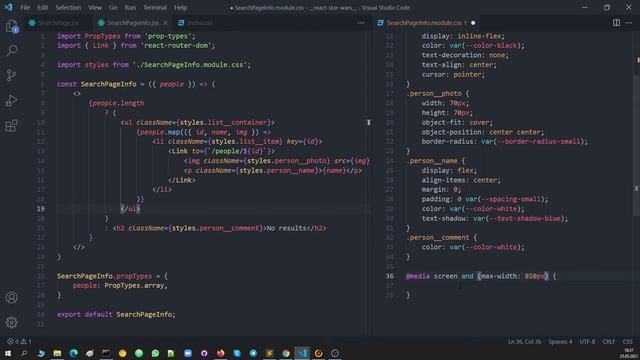Change indentation via Spaces: 4
Viewport: 640px width, 360px height.
pyautogui.click(x=560, y=341)
